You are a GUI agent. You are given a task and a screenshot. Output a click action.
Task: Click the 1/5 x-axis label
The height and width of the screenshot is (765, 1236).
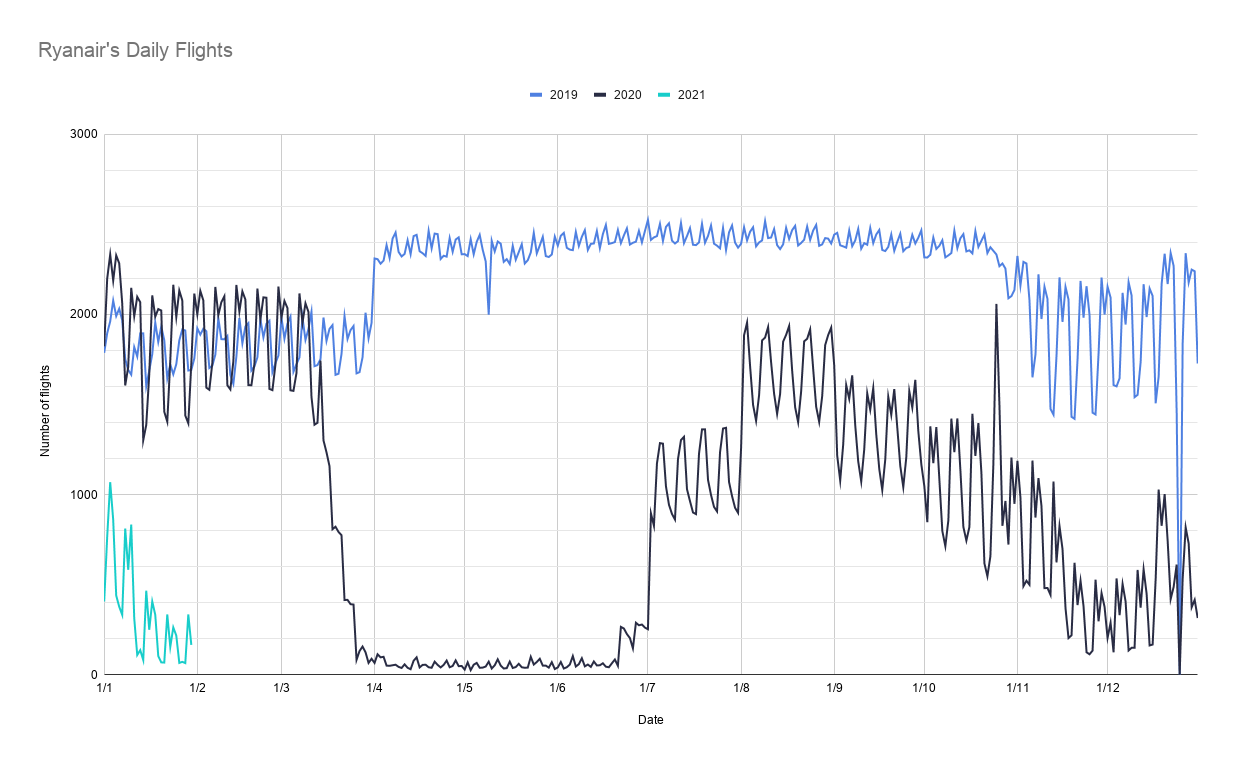tap(464, 689)
